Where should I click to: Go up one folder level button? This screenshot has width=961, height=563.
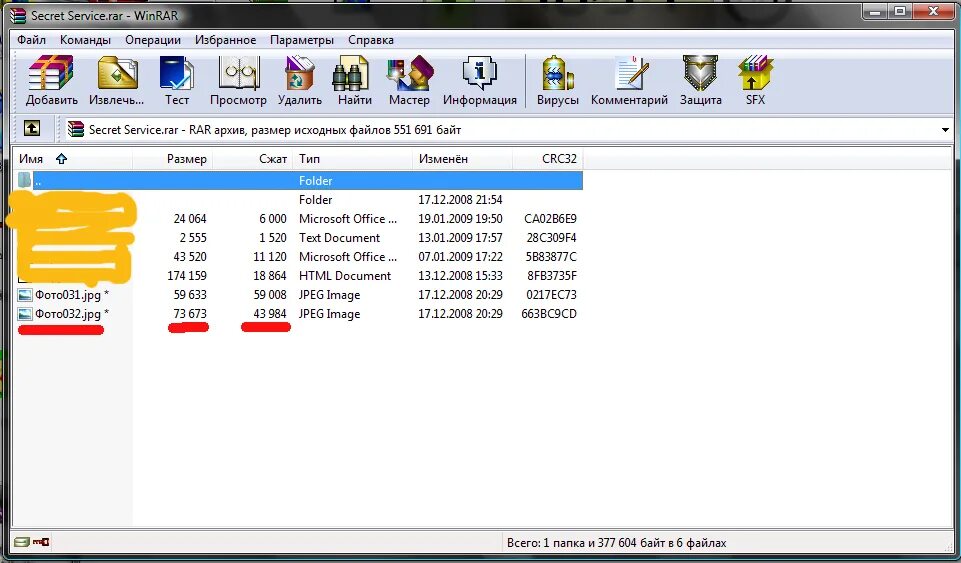click(x=32, y=128)
